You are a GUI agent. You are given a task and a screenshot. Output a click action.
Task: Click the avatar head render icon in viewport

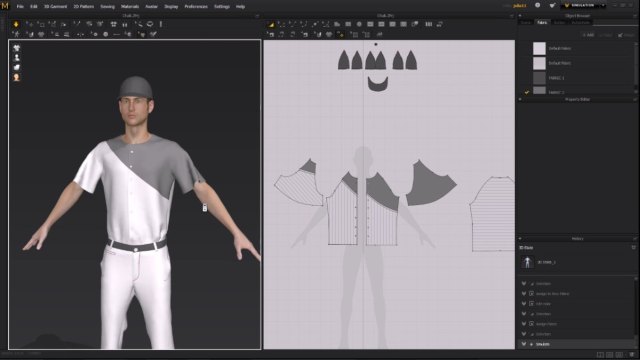click(17, 77)
